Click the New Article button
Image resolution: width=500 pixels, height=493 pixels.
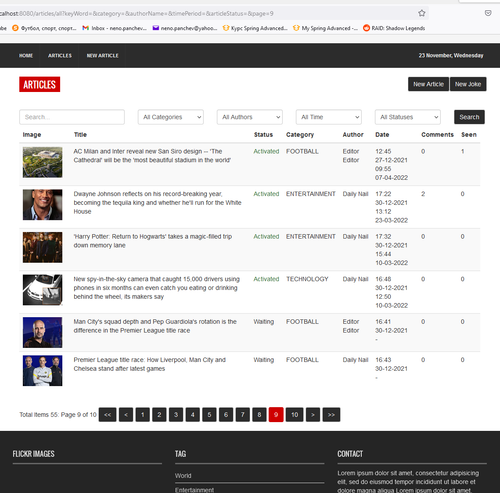[x=428, y=84]
